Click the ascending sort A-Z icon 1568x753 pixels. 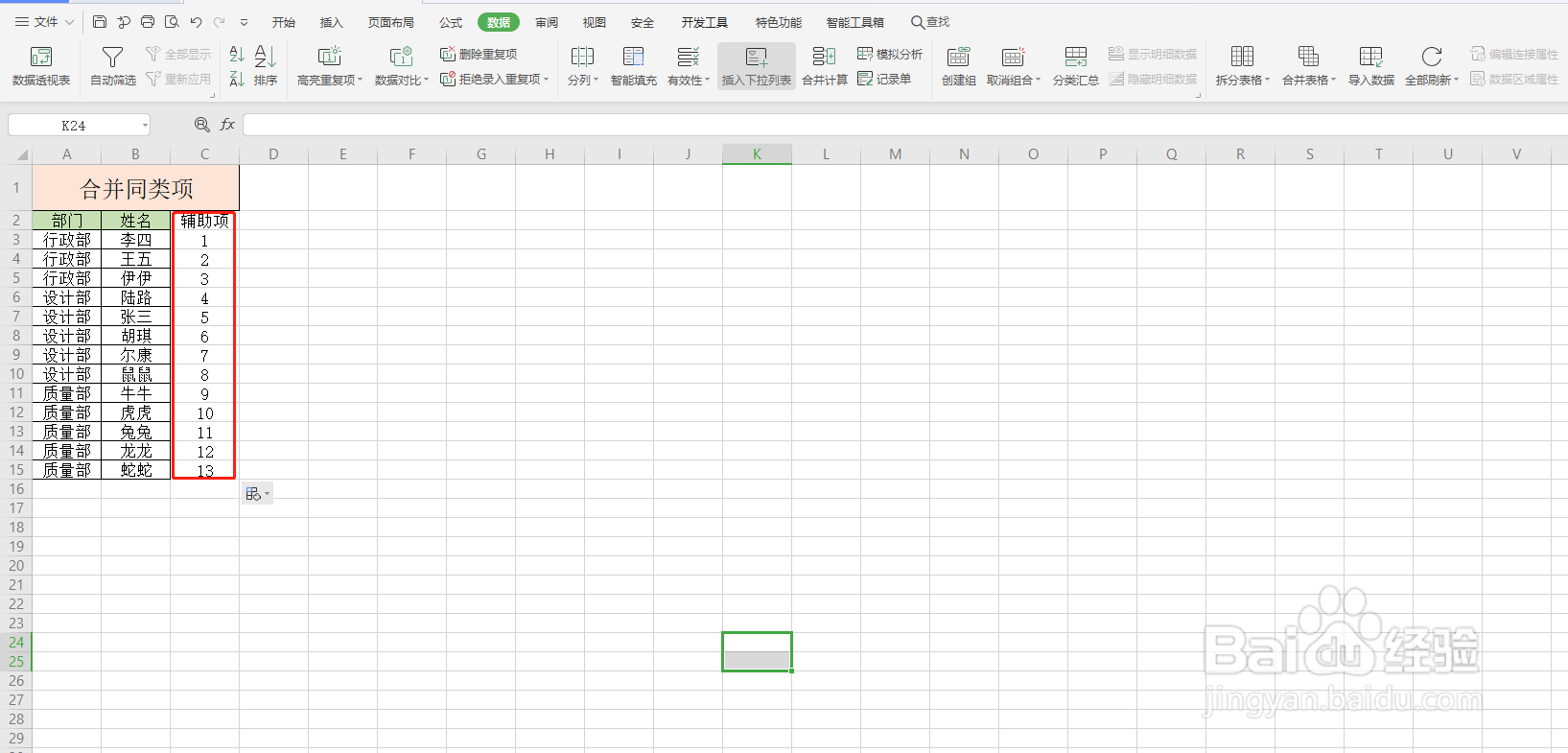(237, 55)
